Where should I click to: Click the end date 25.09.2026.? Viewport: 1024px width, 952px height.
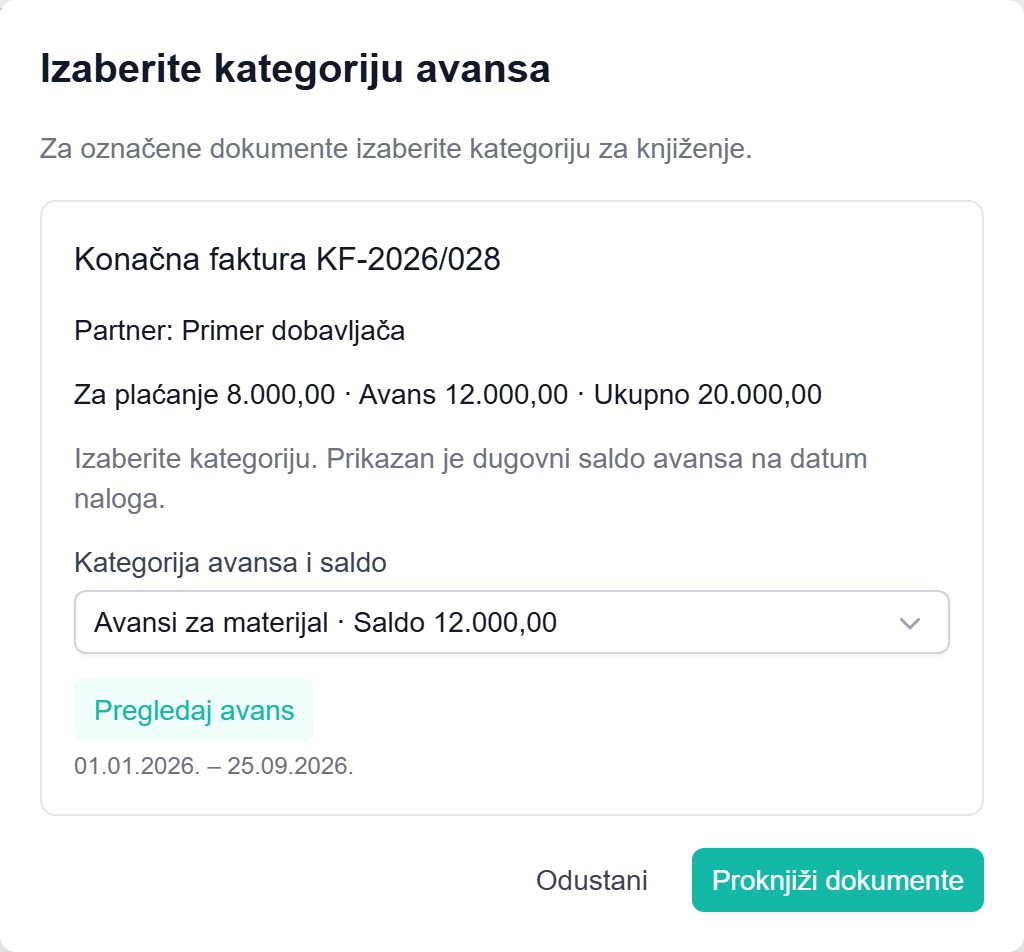(x=290, y=766)
